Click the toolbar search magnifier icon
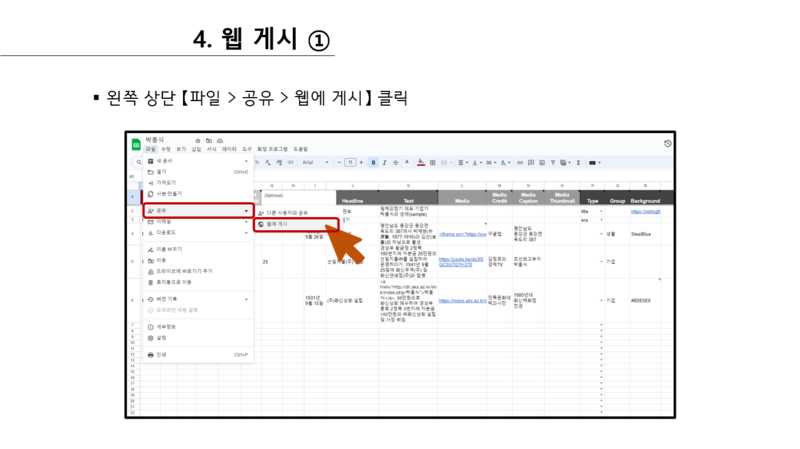 coord(138,162)
